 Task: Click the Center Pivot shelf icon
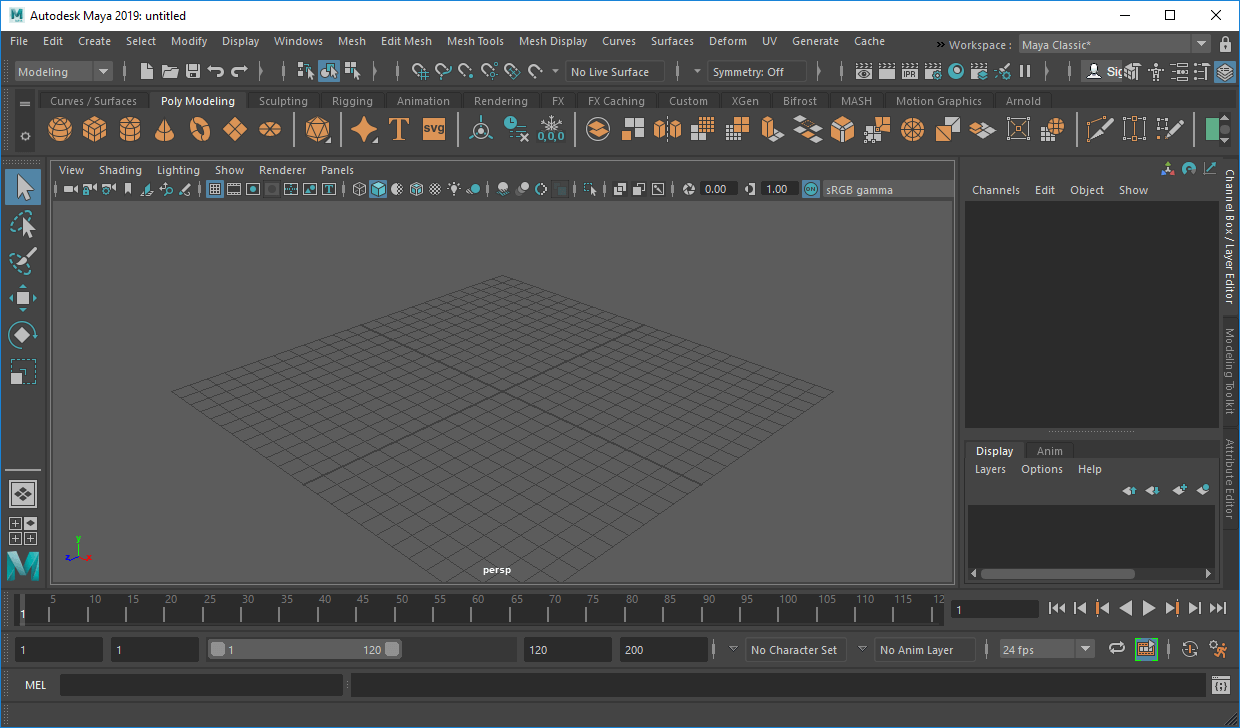pos(481,130)
